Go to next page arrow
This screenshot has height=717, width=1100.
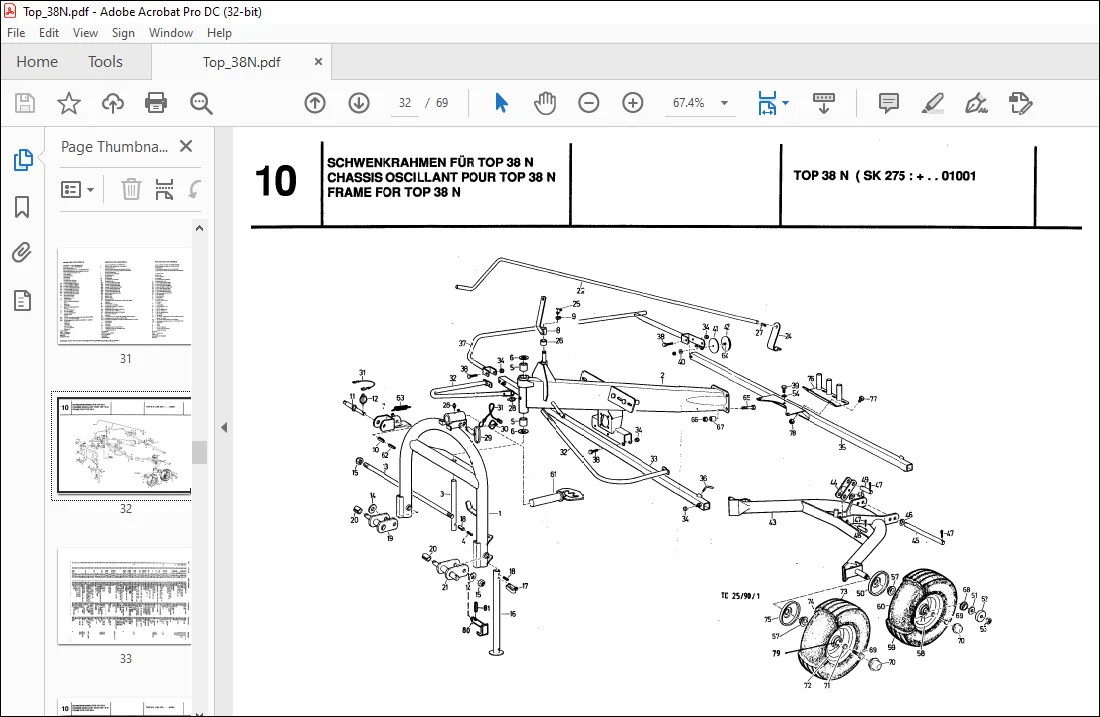359,103
